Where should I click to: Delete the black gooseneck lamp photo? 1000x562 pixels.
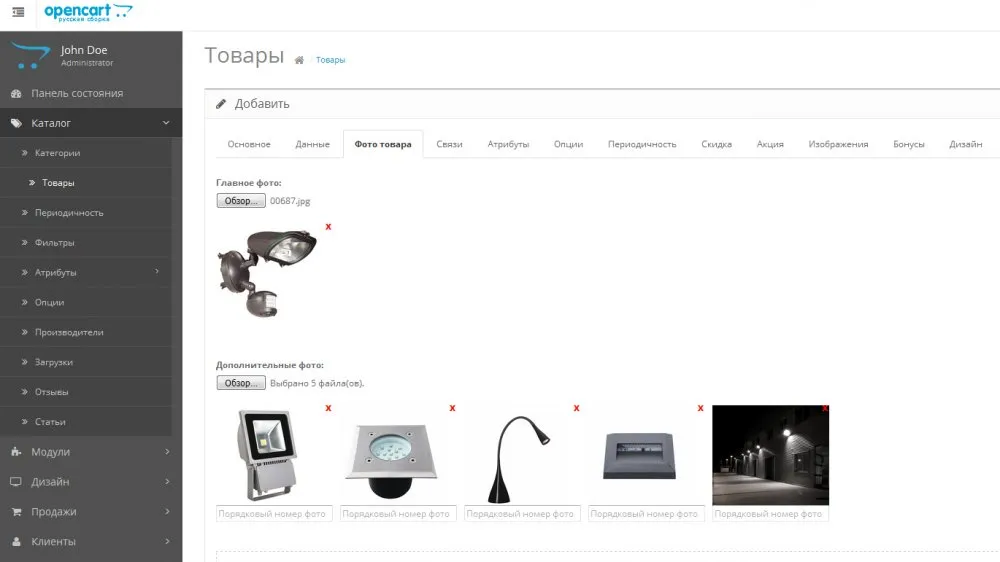[577, 408]
